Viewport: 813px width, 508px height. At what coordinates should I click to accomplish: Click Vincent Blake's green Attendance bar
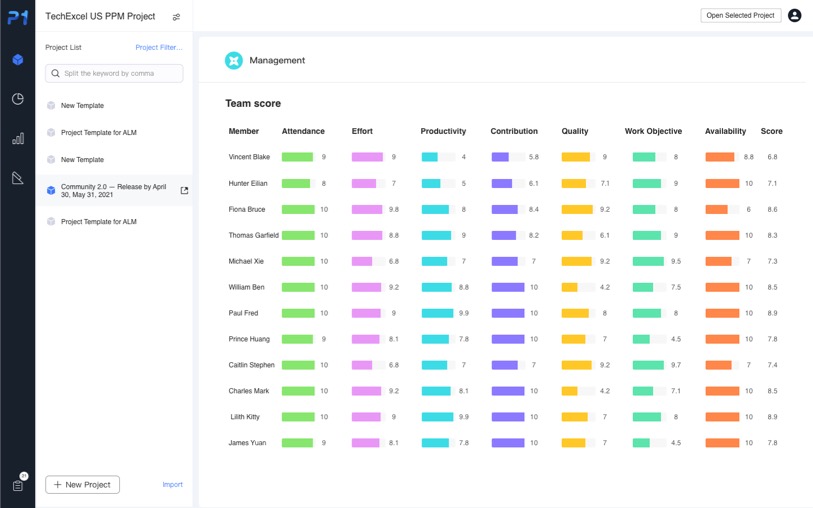(x=297, y=157)
